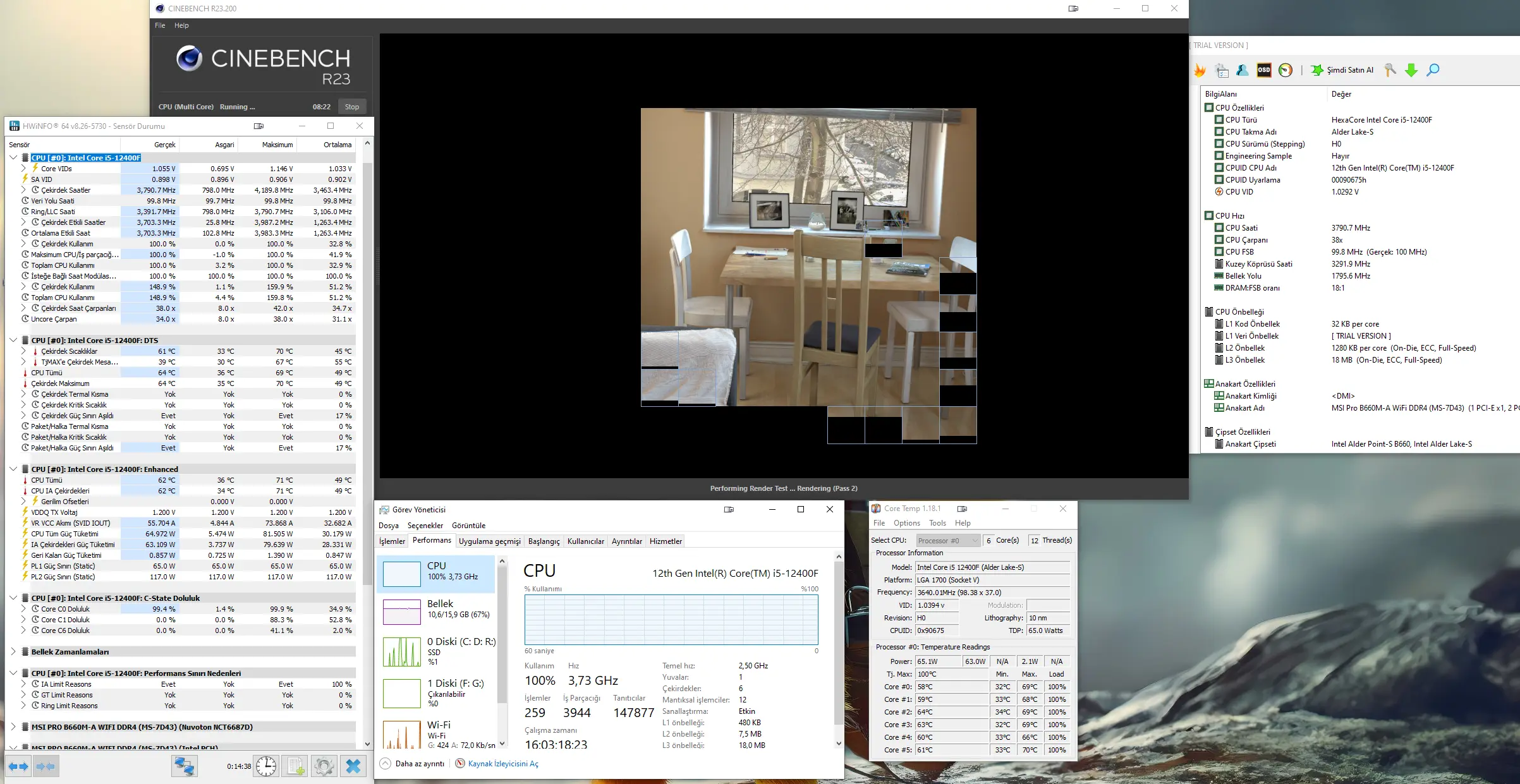Open Kaynak İzleyicisini Aç link

coord(503,763)
